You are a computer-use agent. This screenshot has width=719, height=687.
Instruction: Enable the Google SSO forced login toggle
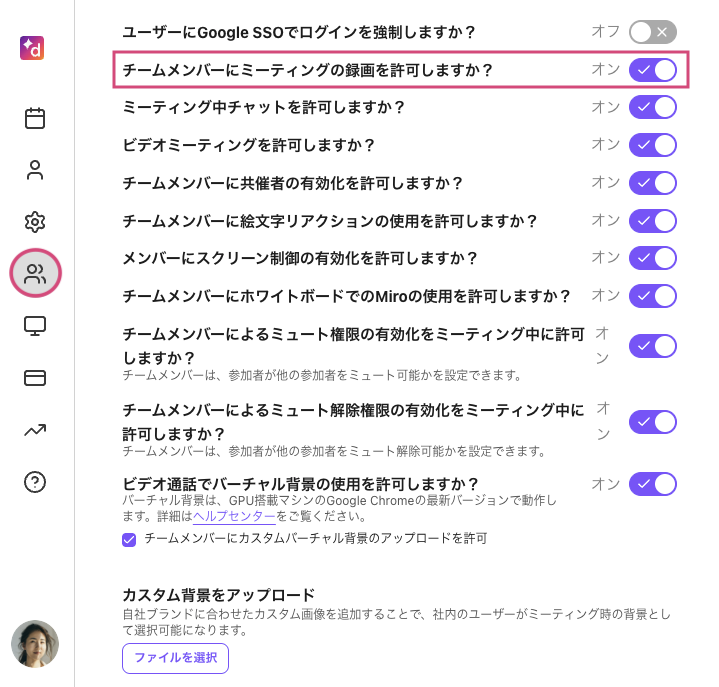[x=653, y=32]
